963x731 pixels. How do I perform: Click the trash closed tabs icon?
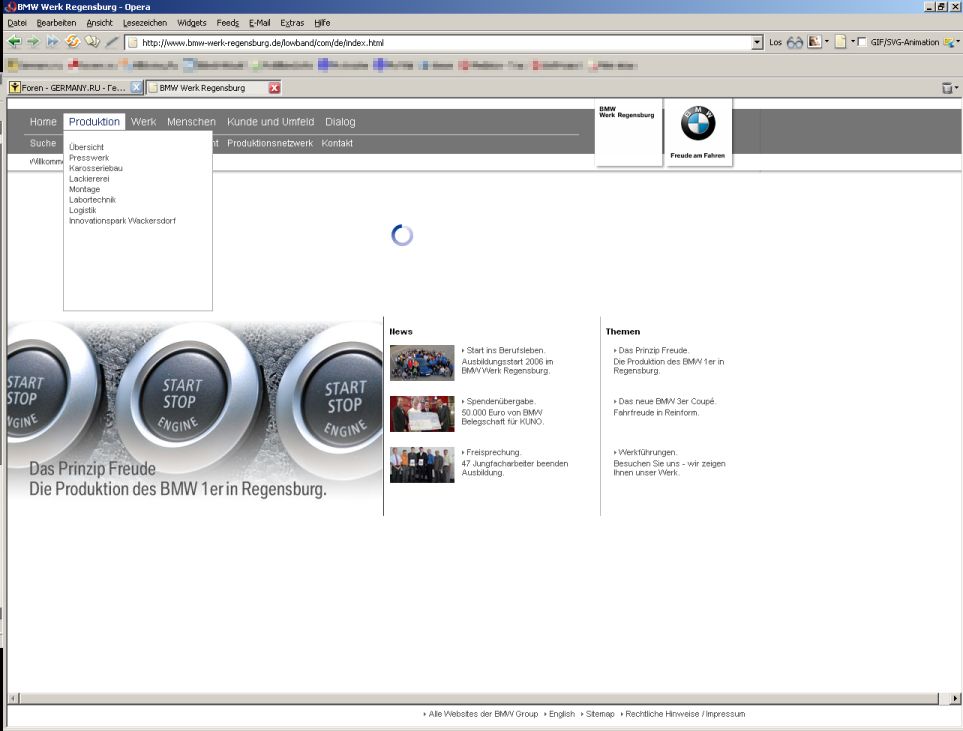click(x=947, y=88)
